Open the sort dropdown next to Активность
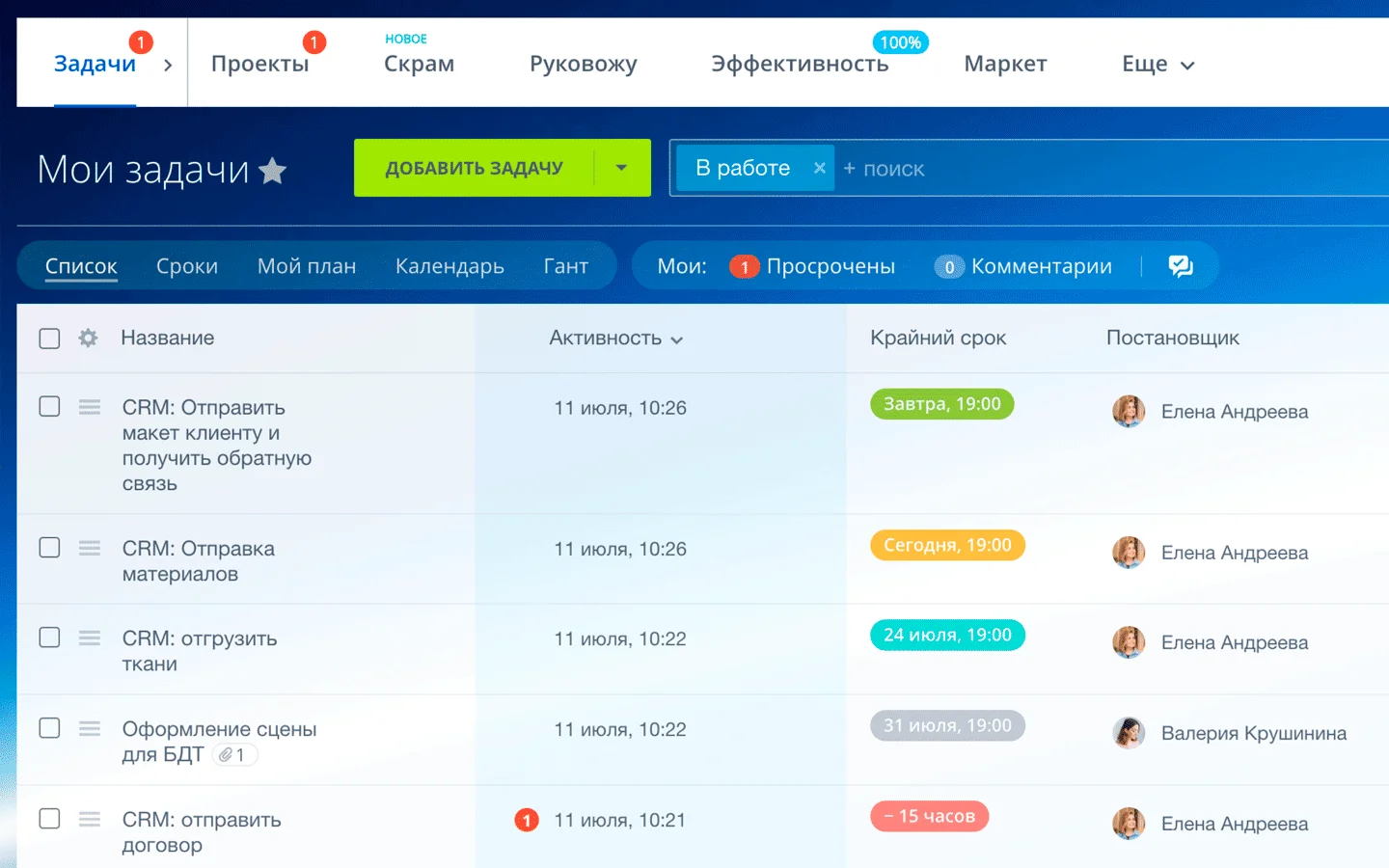The image size is (1389, 868). (x=678, y=339)
